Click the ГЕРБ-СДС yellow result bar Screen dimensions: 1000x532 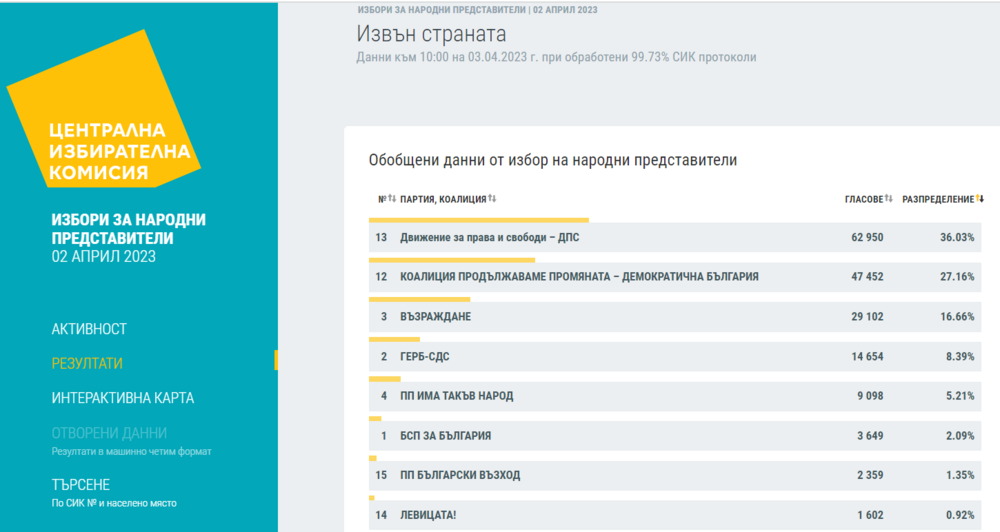point(395,339)
